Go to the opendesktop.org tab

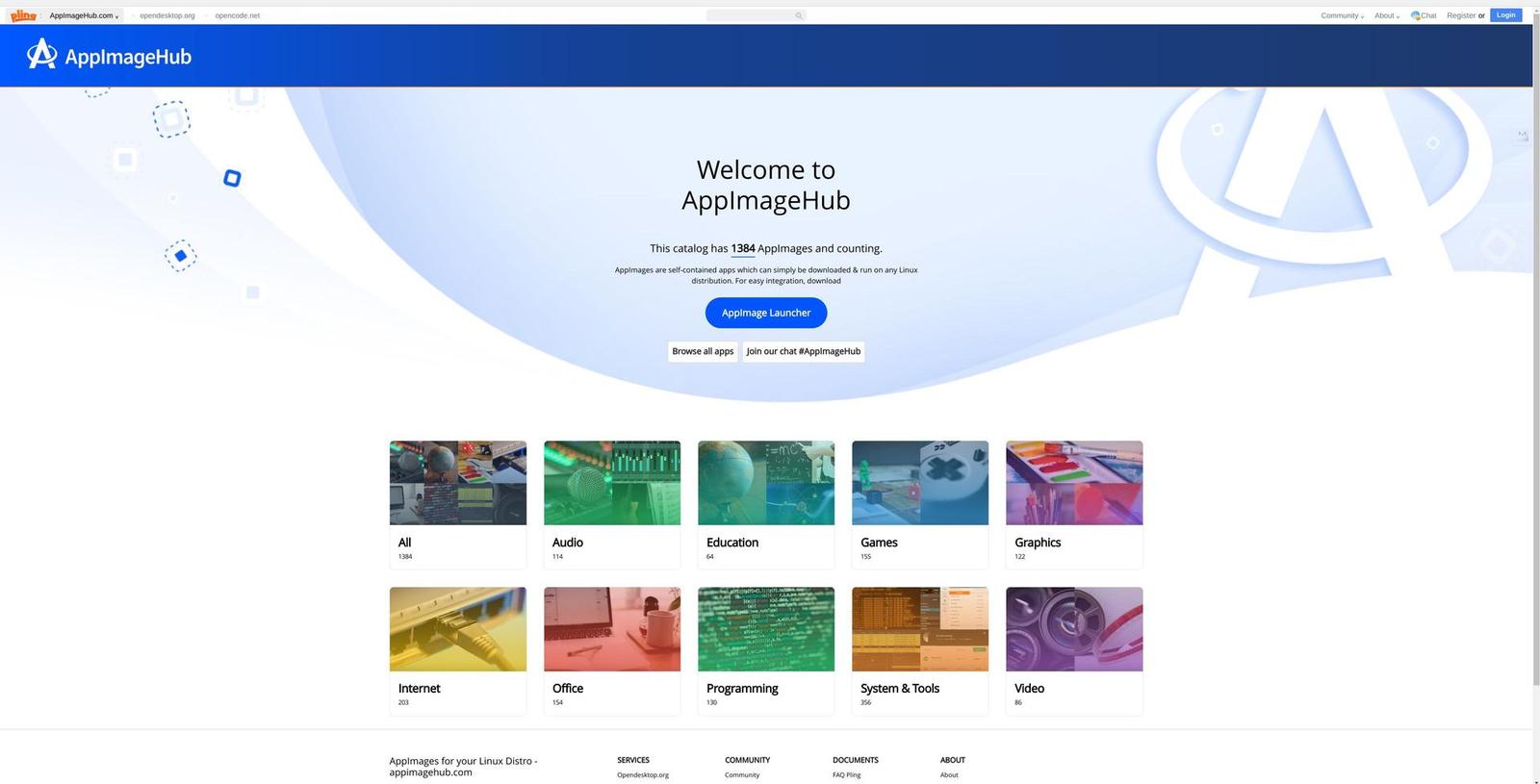167,15
